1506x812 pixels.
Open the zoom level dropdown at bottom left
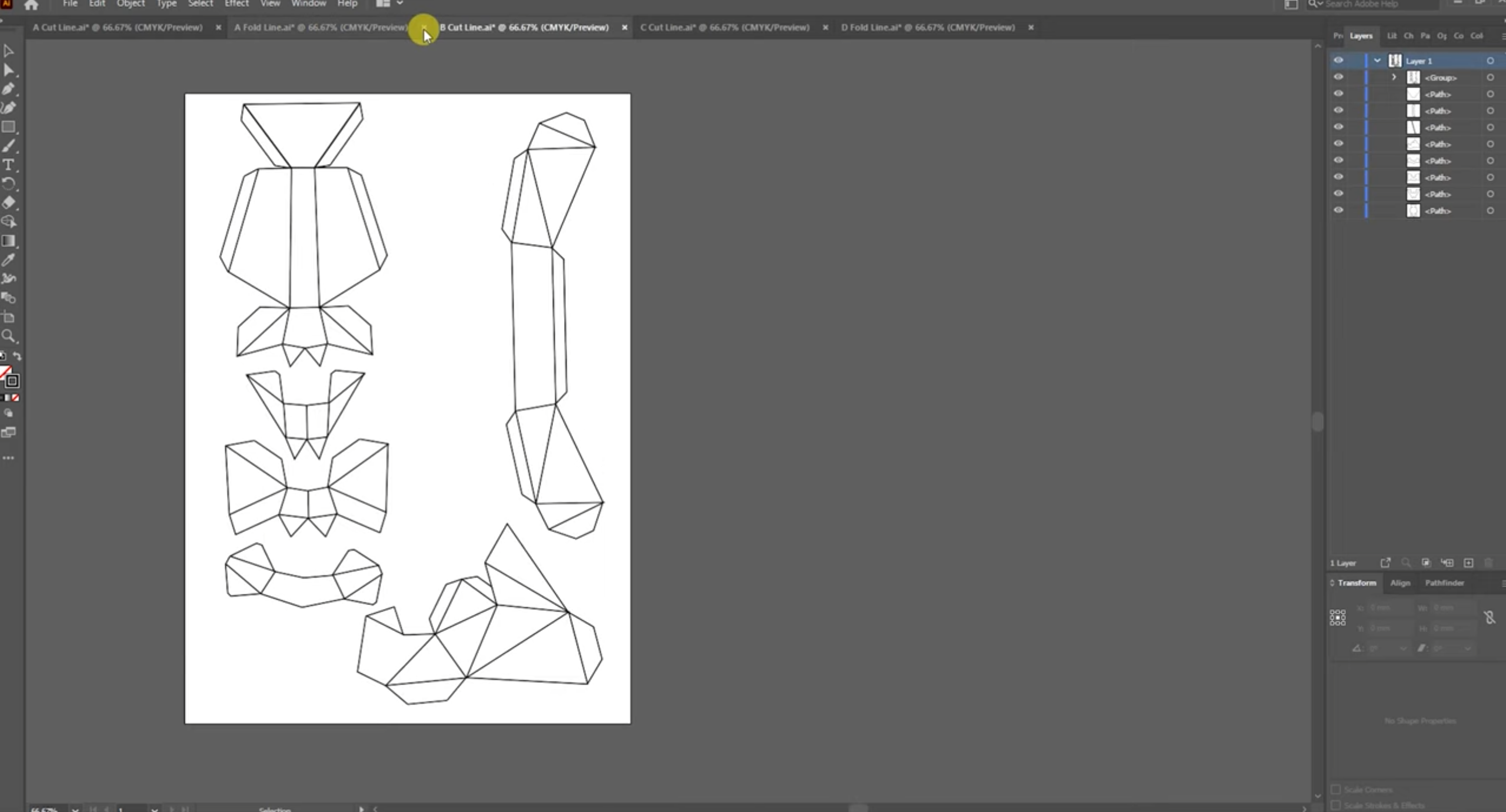click(75, 809)
